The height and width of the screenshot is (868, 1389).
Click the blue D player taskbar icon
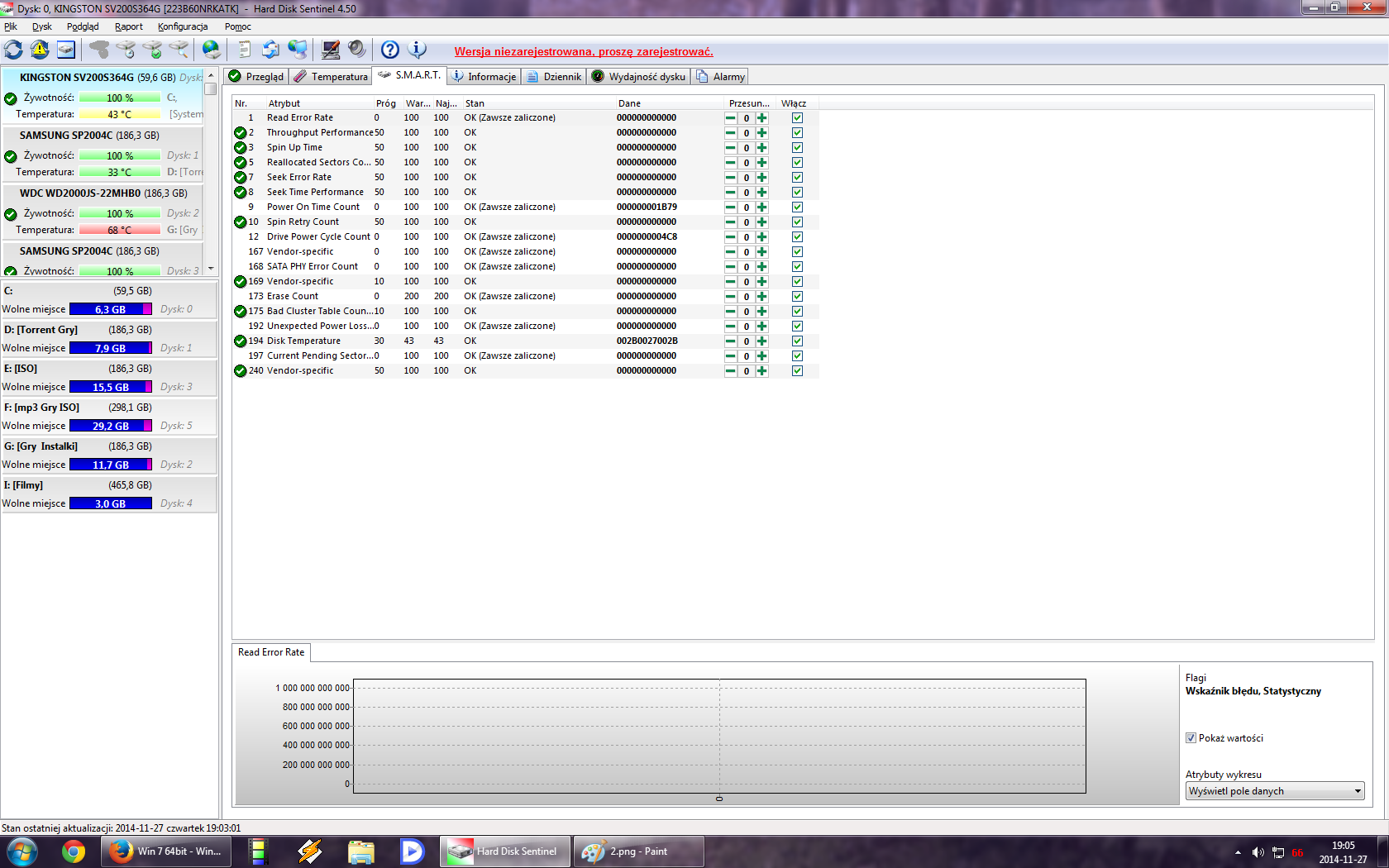tap(412, 851)
